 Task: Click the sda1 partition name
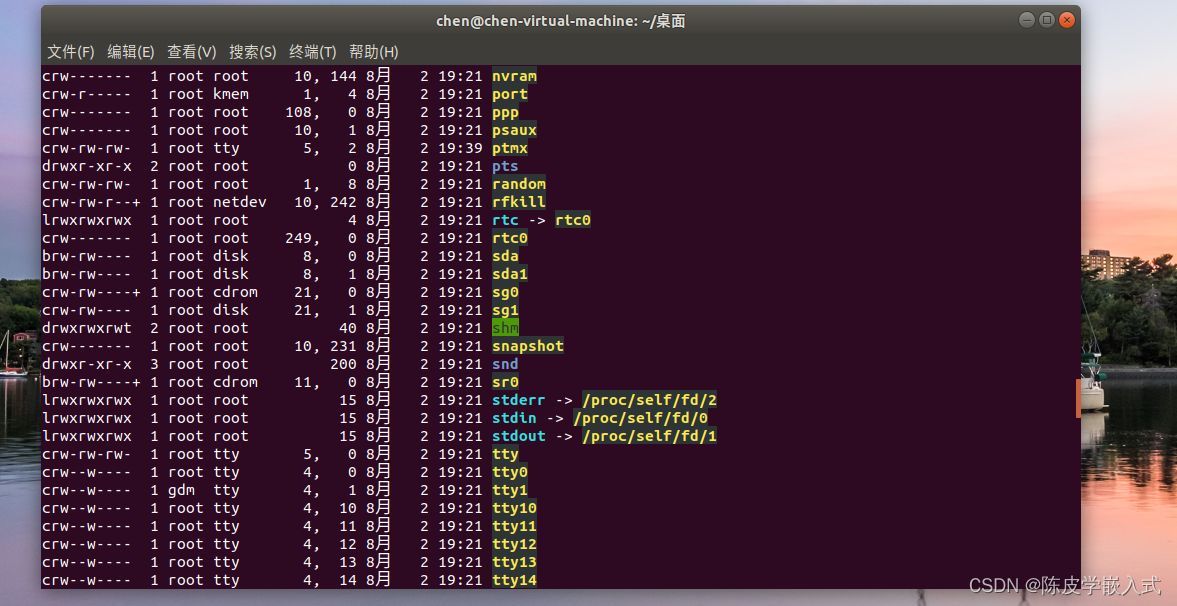[x=510, y=274]
